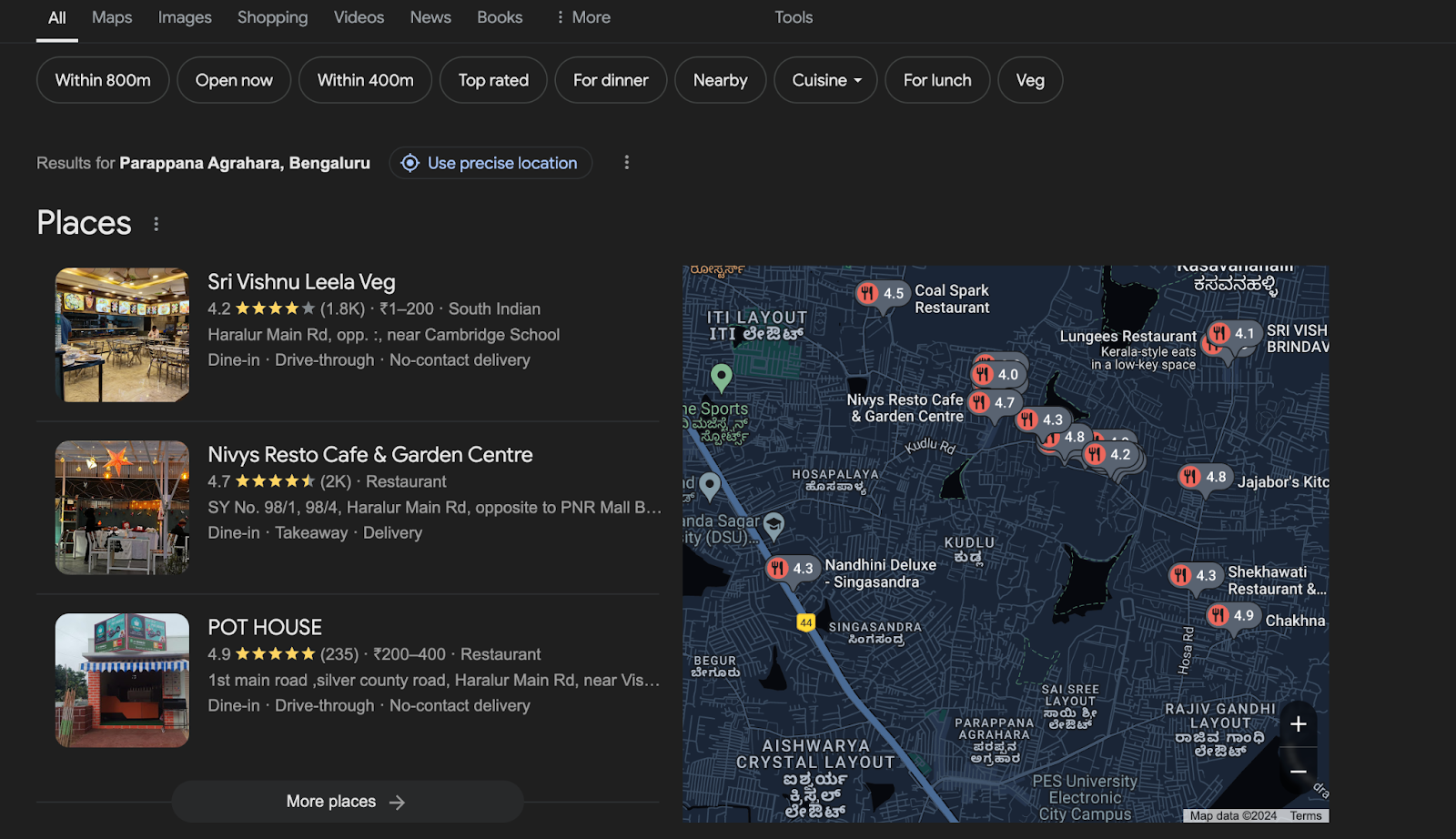Viewport: 1456px width, 839px height.
Task: Apply the Within 400m filter
Action: [x=365, y=80]
